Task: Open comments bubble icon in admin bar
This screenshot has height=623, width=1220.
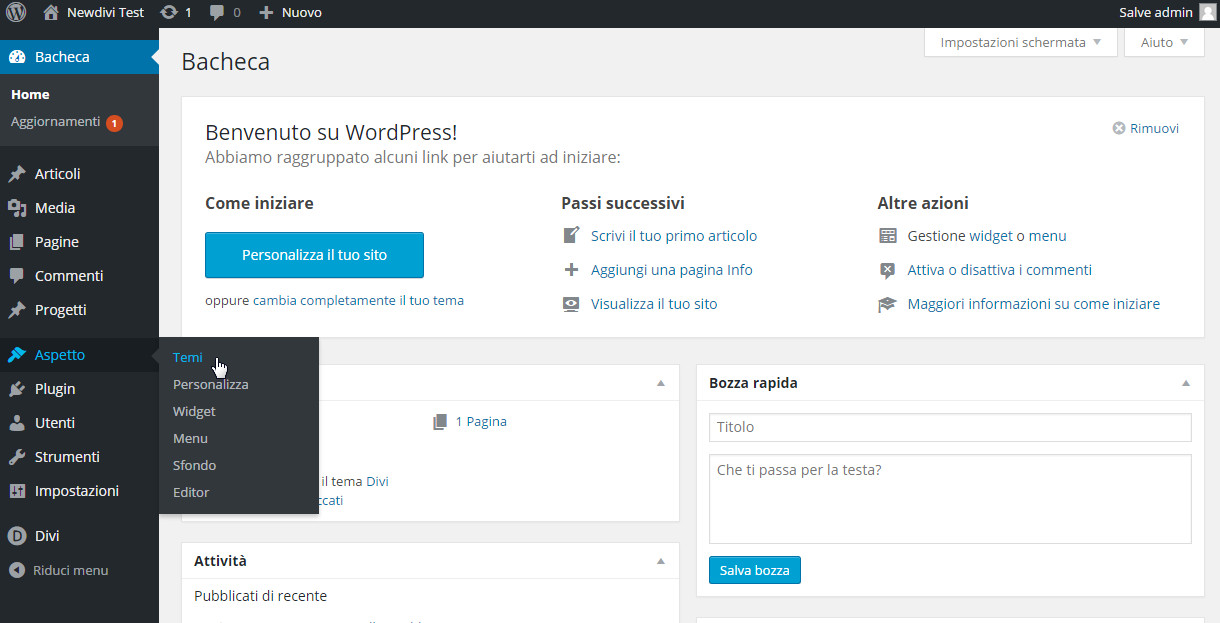Action: [x=217, y=13]
